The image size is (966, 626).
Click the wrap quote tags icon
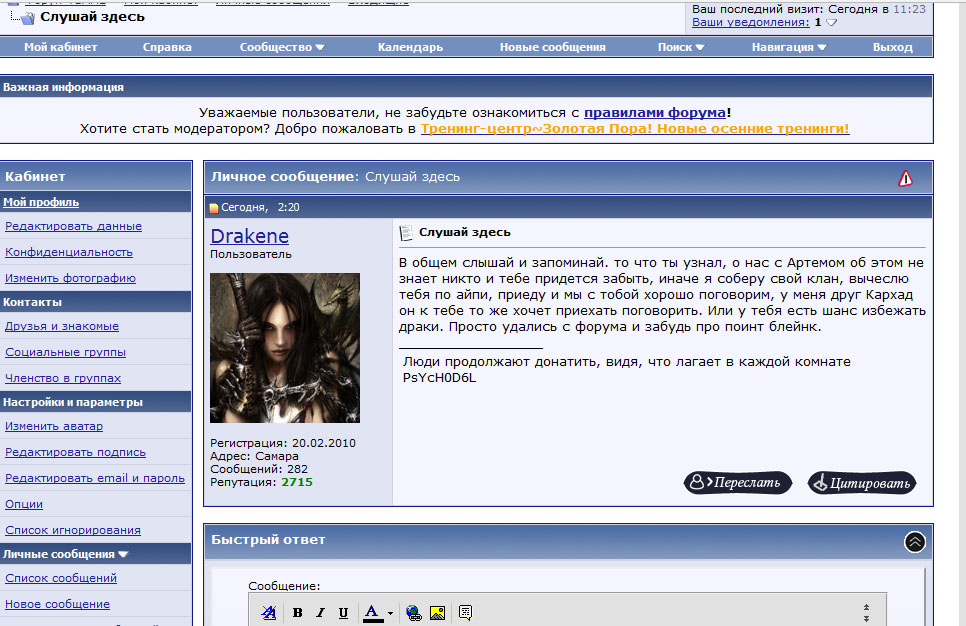tap(465, 613)
